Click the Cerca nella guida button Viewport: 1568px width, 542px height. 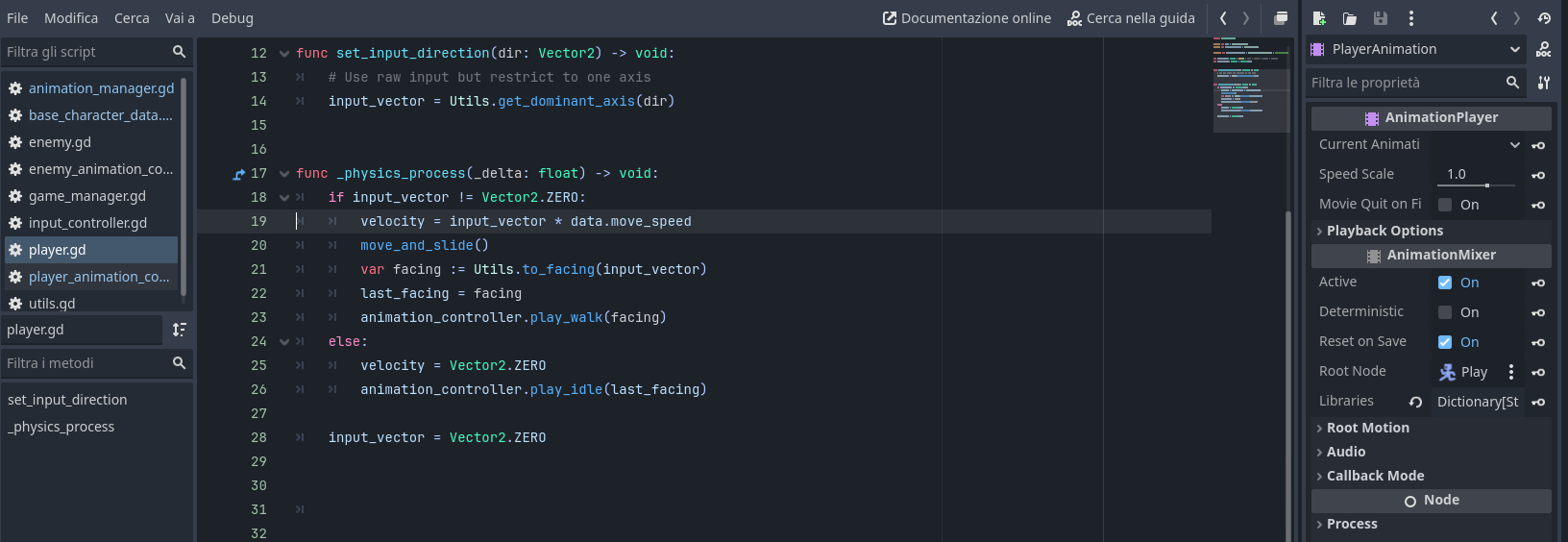(1131, 18)
